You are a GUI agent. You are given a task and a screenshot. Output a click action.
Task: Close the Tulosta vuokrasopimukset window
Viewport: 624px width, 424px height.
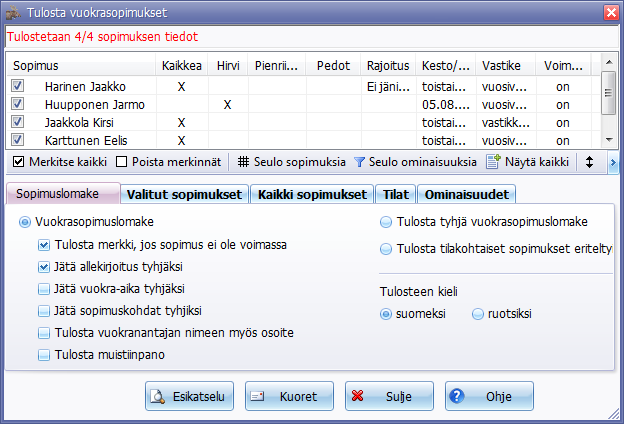coord(611,12)
